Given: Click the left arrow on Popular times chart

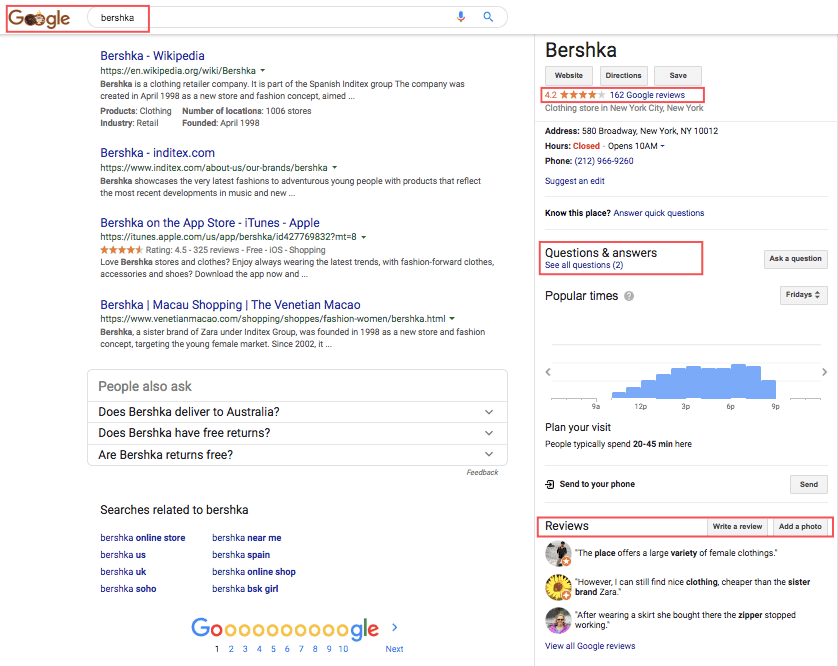Looking at the screenshot, I should [x=548, y=371].
